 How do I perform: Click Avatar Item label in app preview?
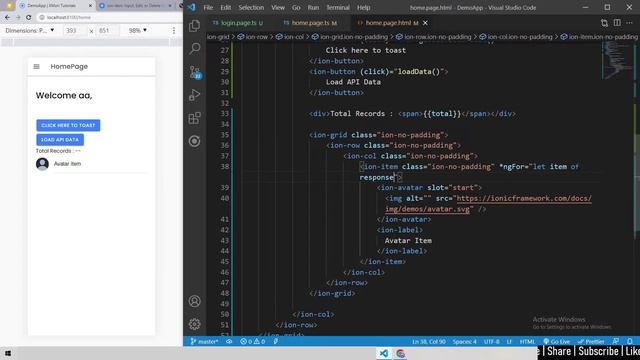pyautogui.click(x=67, y=164)
